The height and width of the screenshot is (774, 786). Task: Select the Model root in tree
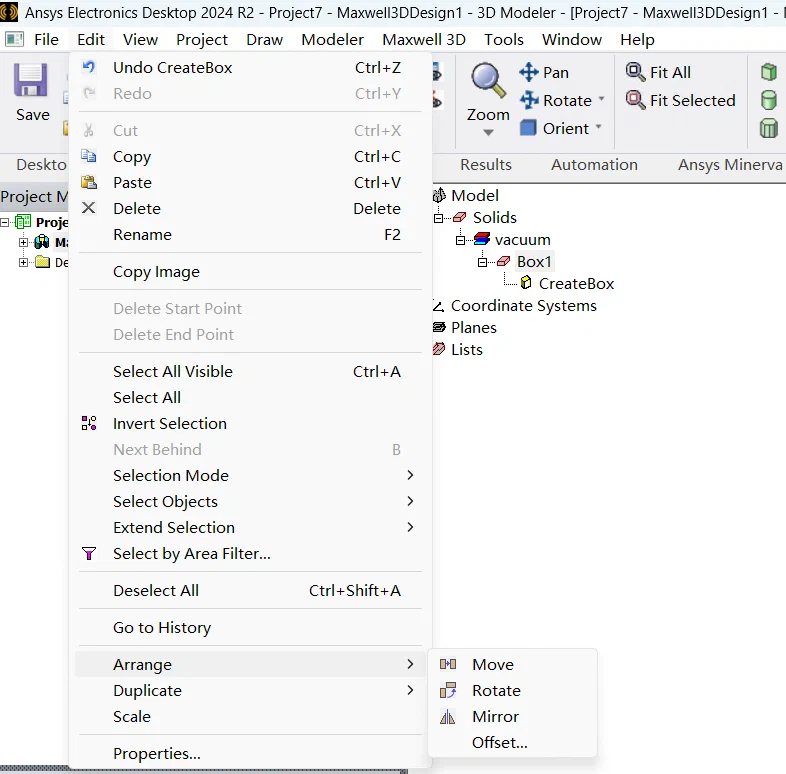475,196
